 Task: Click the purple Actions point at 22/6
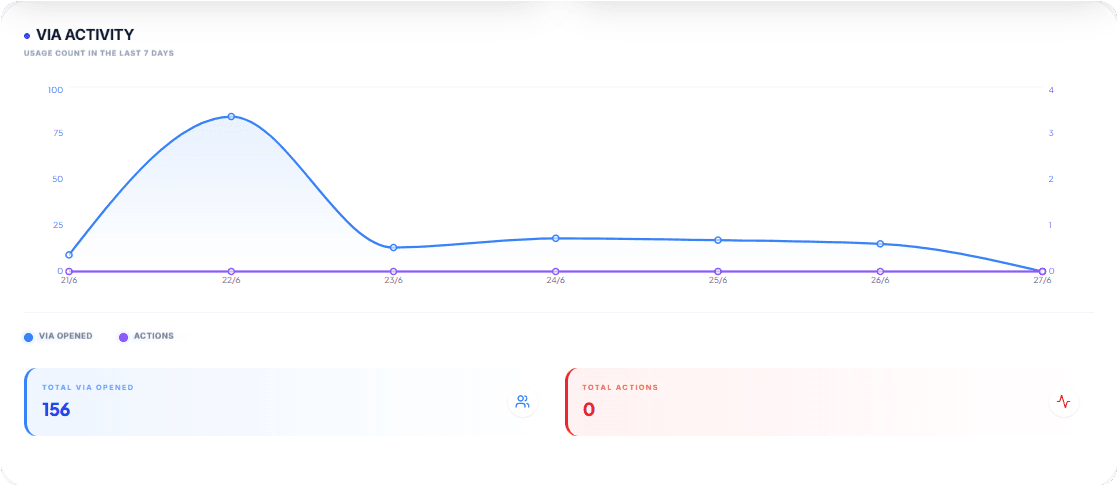pos(231,271)
